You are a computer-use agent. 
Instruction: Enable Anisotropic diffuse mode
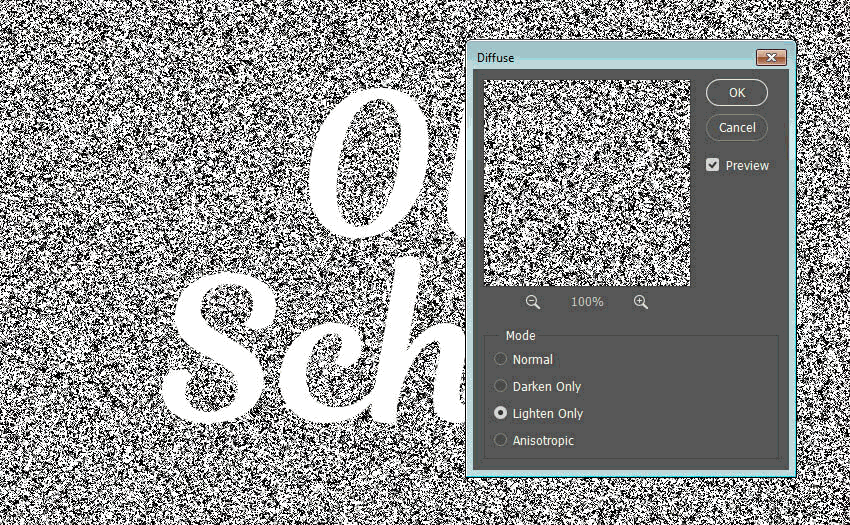501,440
